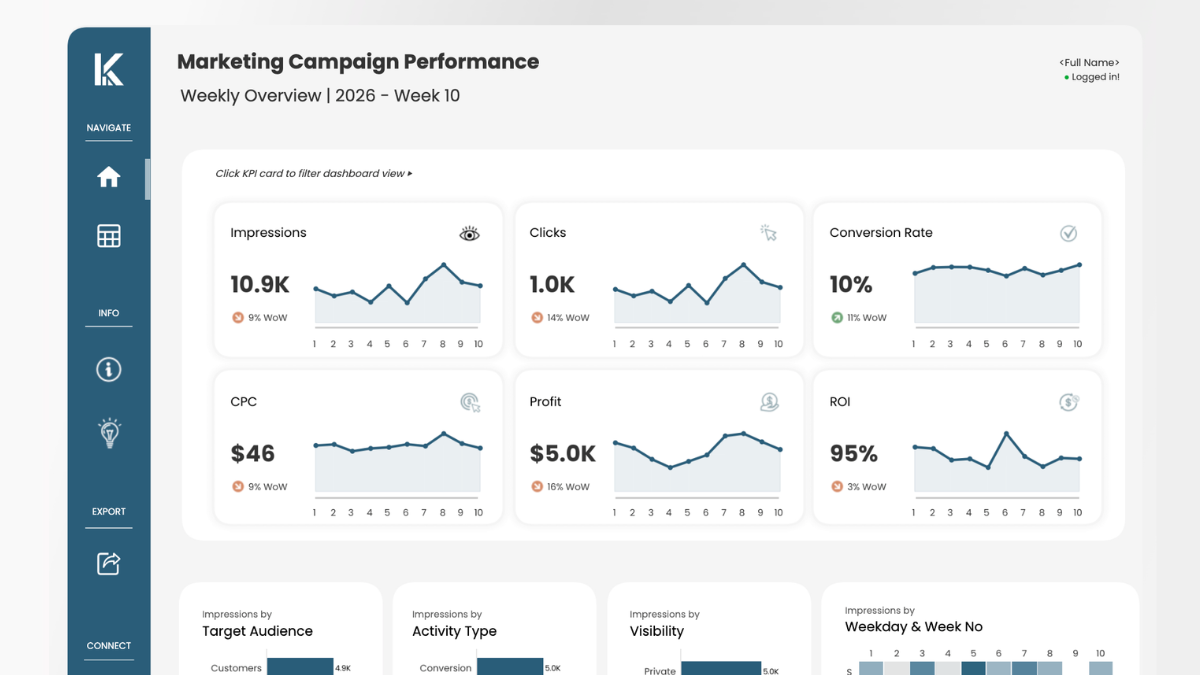Screen dimensions: 1200x675
Task: Click the checkmark icon on Conversion Rate card
Action: coord(1068,232)
